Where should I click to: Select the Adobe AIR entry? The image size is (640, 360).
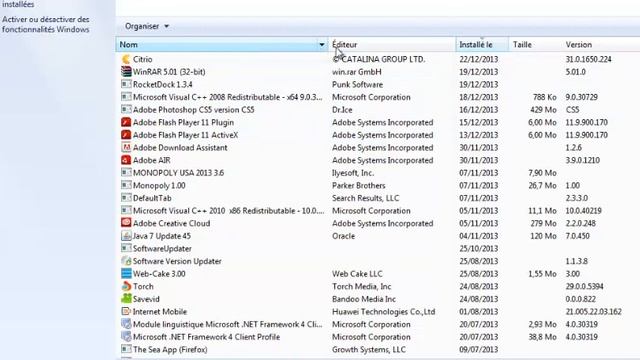point(151,160)
